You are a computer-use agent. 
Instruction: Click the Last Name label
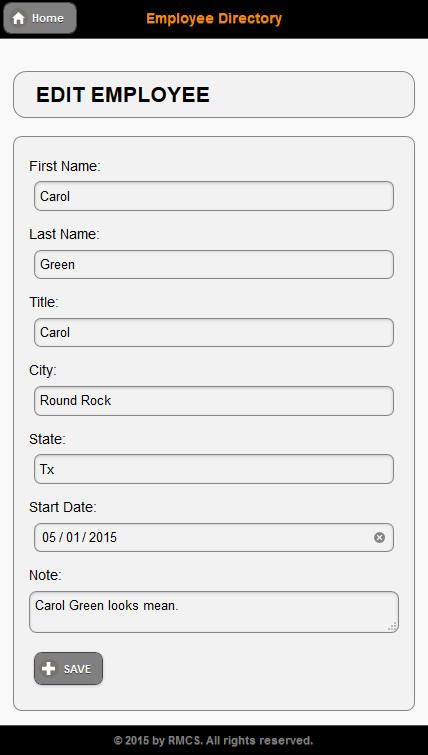(64, 234)
